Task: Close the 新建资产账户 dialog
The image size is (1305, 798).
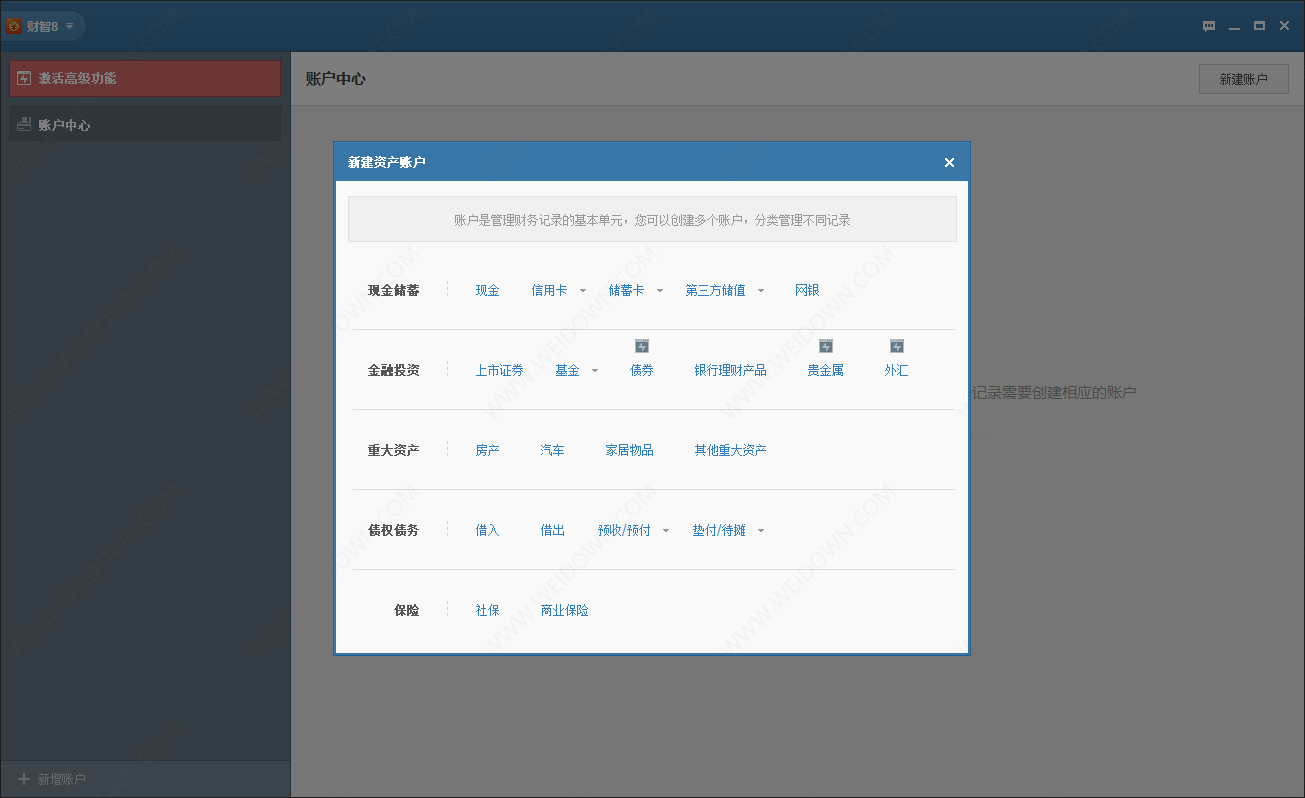Action: click(x=949, y=162)
